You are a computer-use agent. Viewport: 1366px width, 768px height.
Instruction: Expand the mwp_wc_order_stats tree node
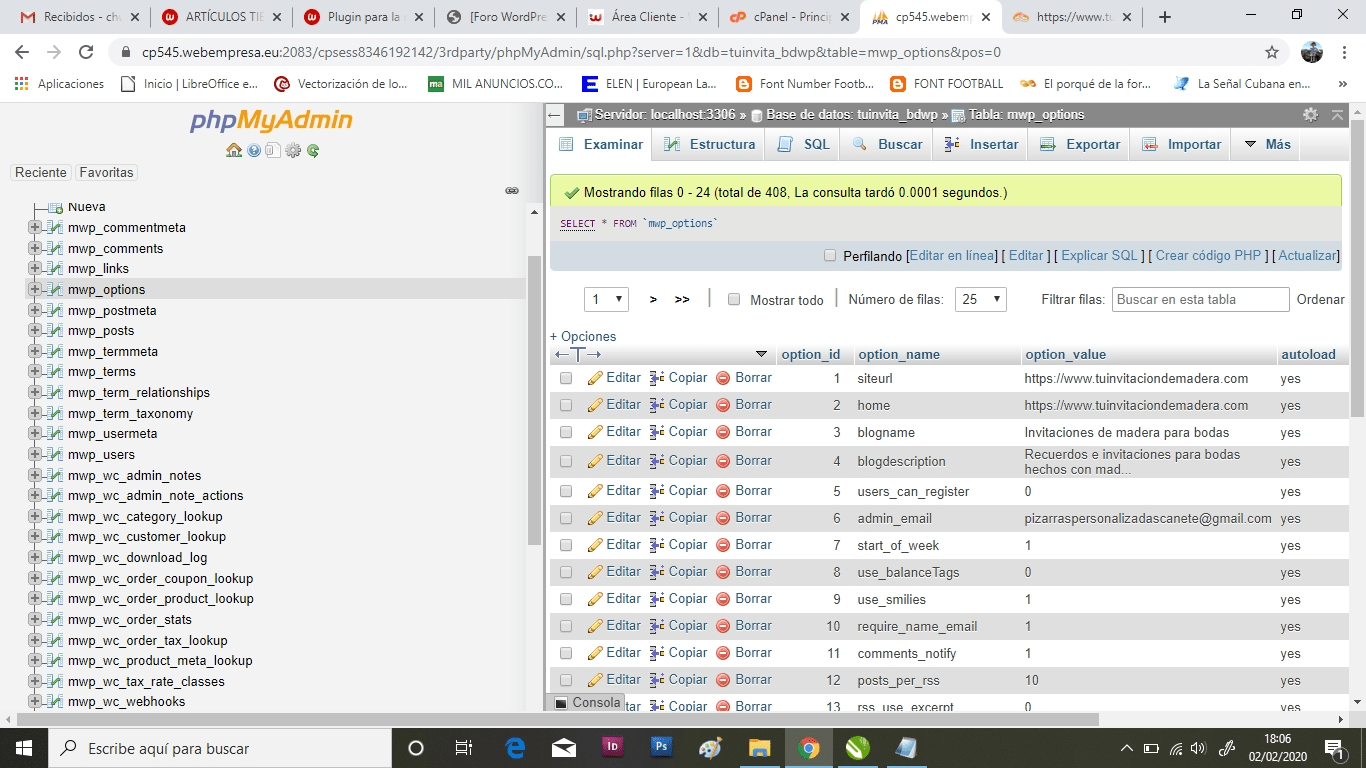click(35, 619)
